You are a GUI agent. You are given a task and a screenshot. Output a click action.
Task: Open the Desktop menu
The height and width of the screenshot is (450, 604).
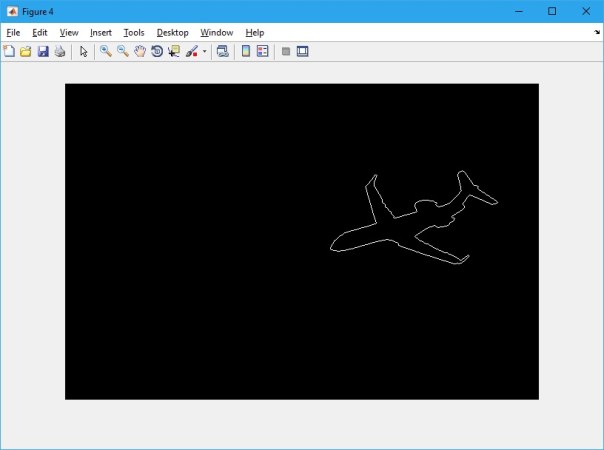tap(173, 33)
